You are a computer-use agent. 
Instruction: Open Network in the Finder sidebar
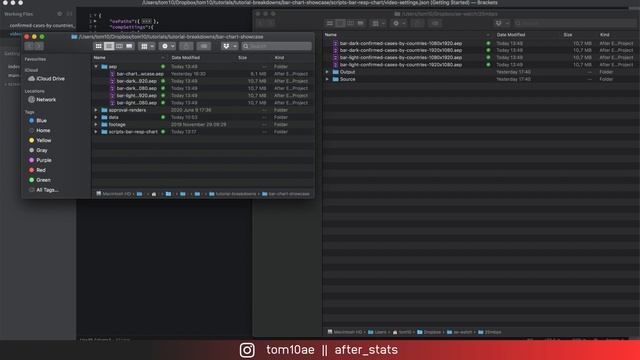point(42,100)
